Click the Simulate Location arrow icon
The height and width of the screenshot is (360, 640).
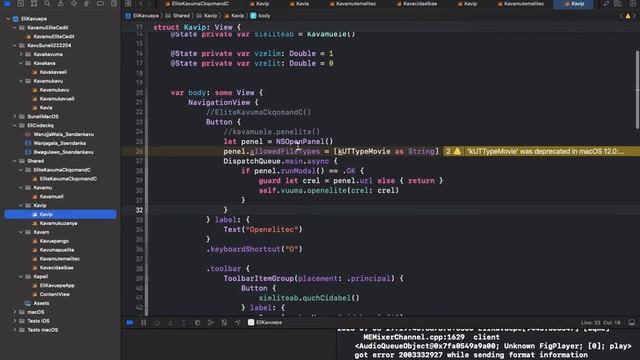coord(238,322)
